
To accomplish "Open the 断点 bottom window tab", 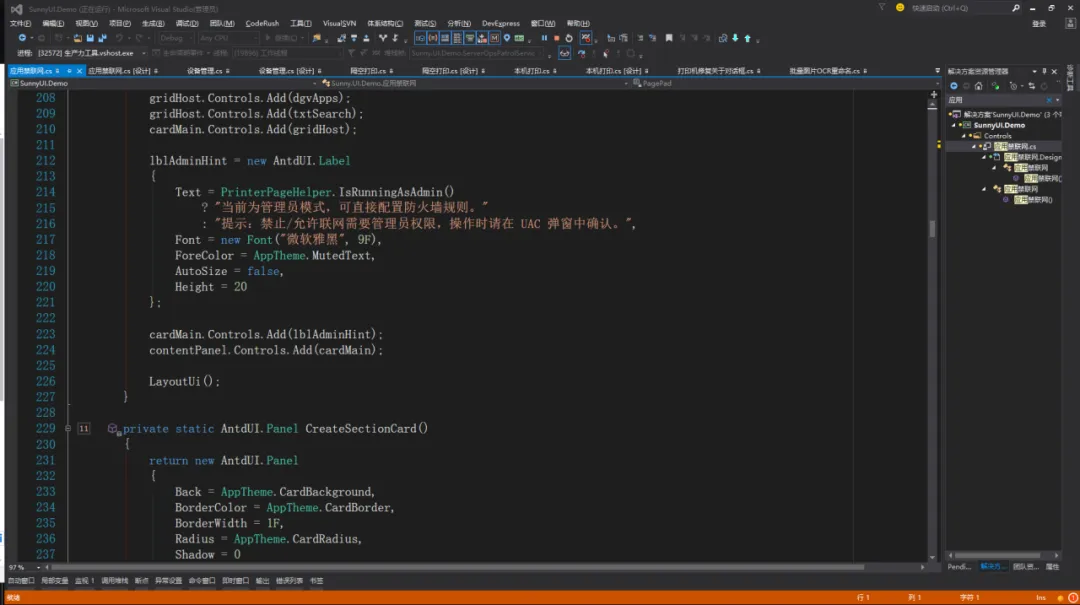I will click(141, 581).
